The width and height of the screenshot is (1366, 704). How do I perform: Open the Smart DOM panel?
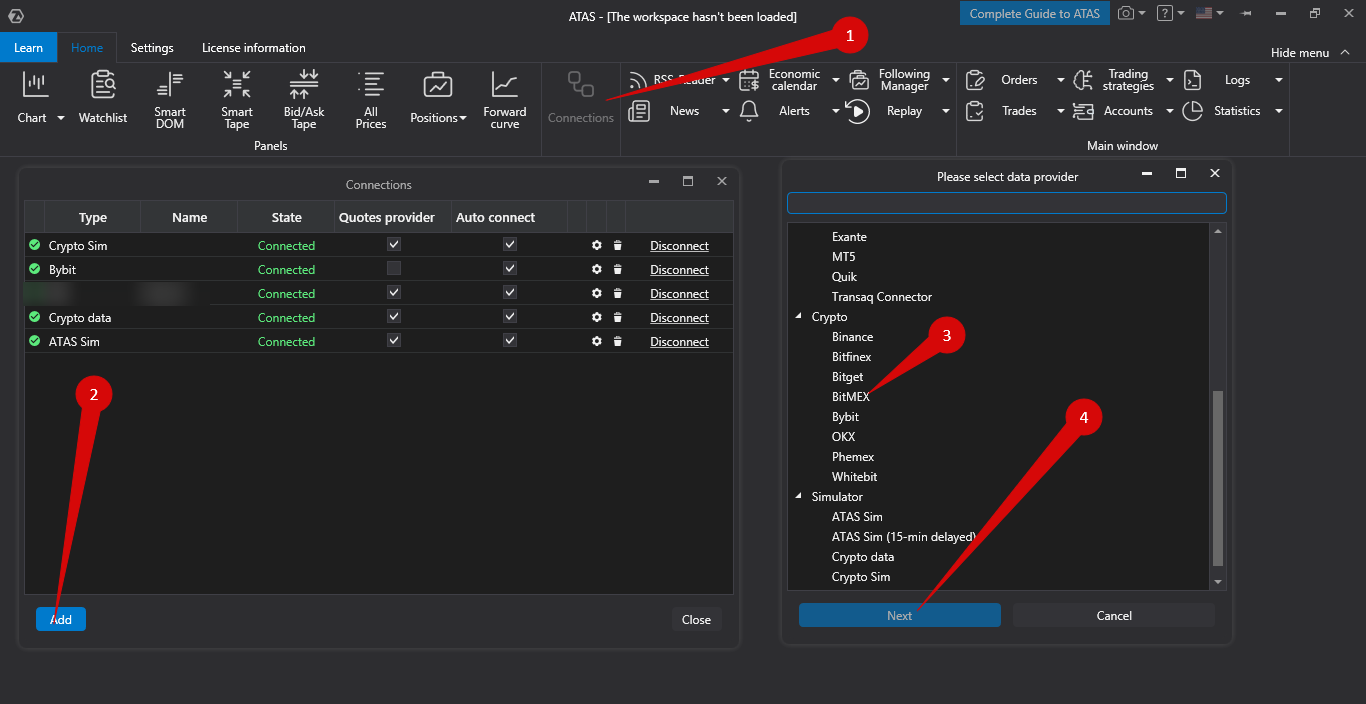click(170, 99)
